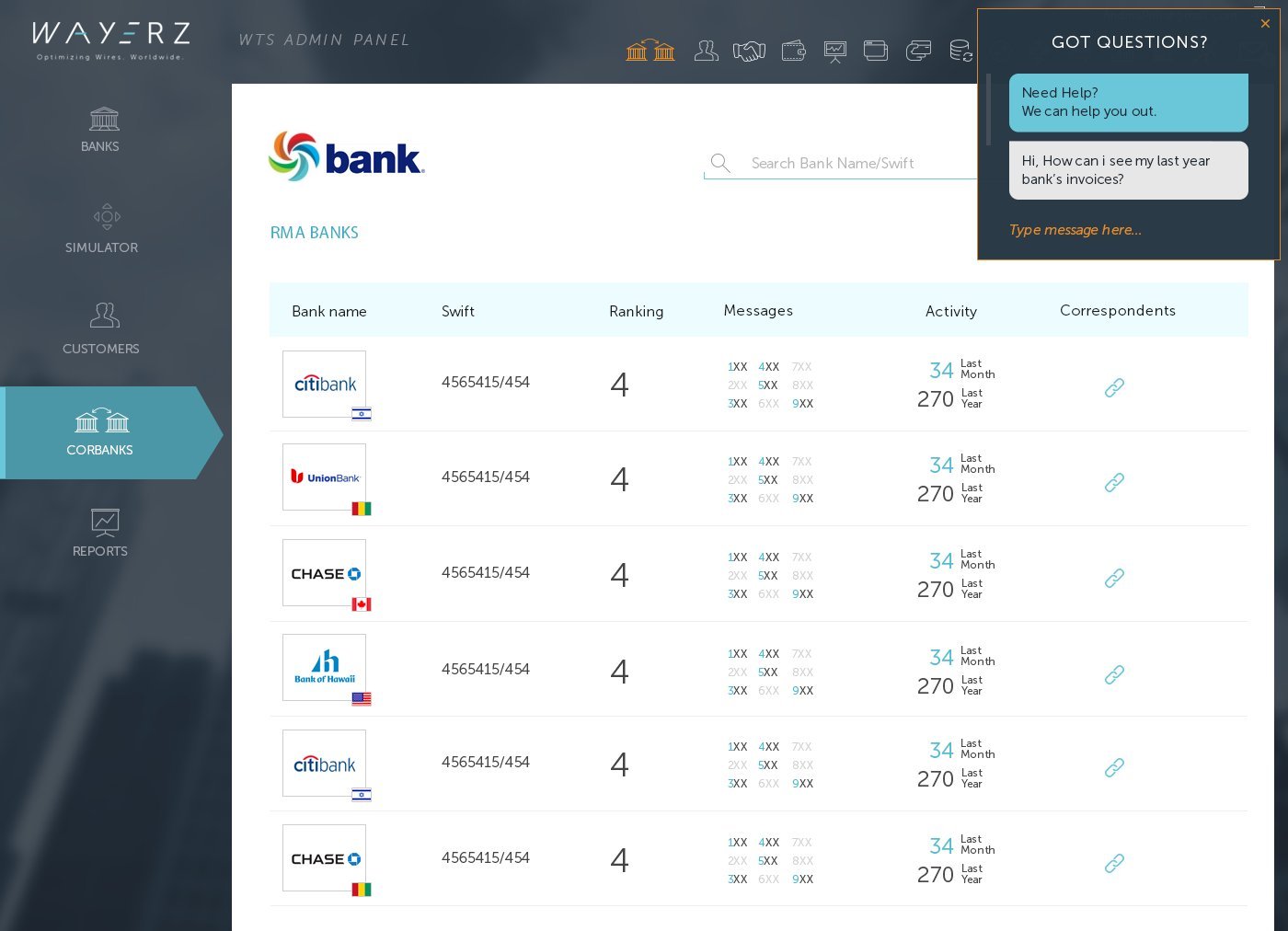Open the Simulator section

[102, 229]
